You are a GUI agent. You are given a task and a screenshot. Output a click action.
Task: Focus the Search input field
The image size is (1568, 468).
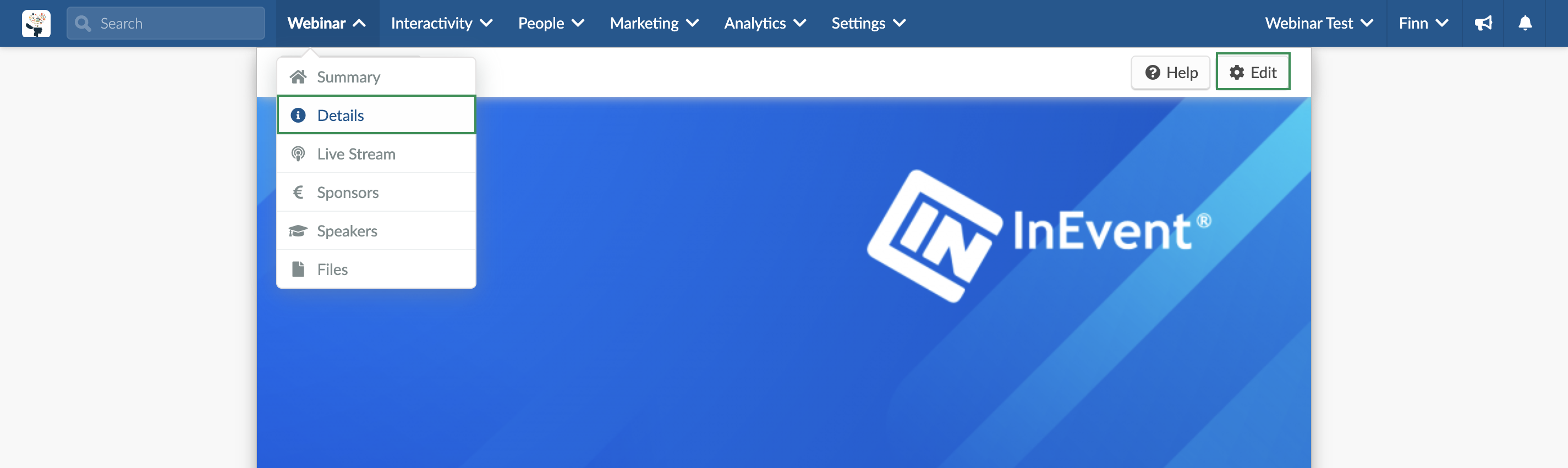pyautogui.click(x=166, y=23)
